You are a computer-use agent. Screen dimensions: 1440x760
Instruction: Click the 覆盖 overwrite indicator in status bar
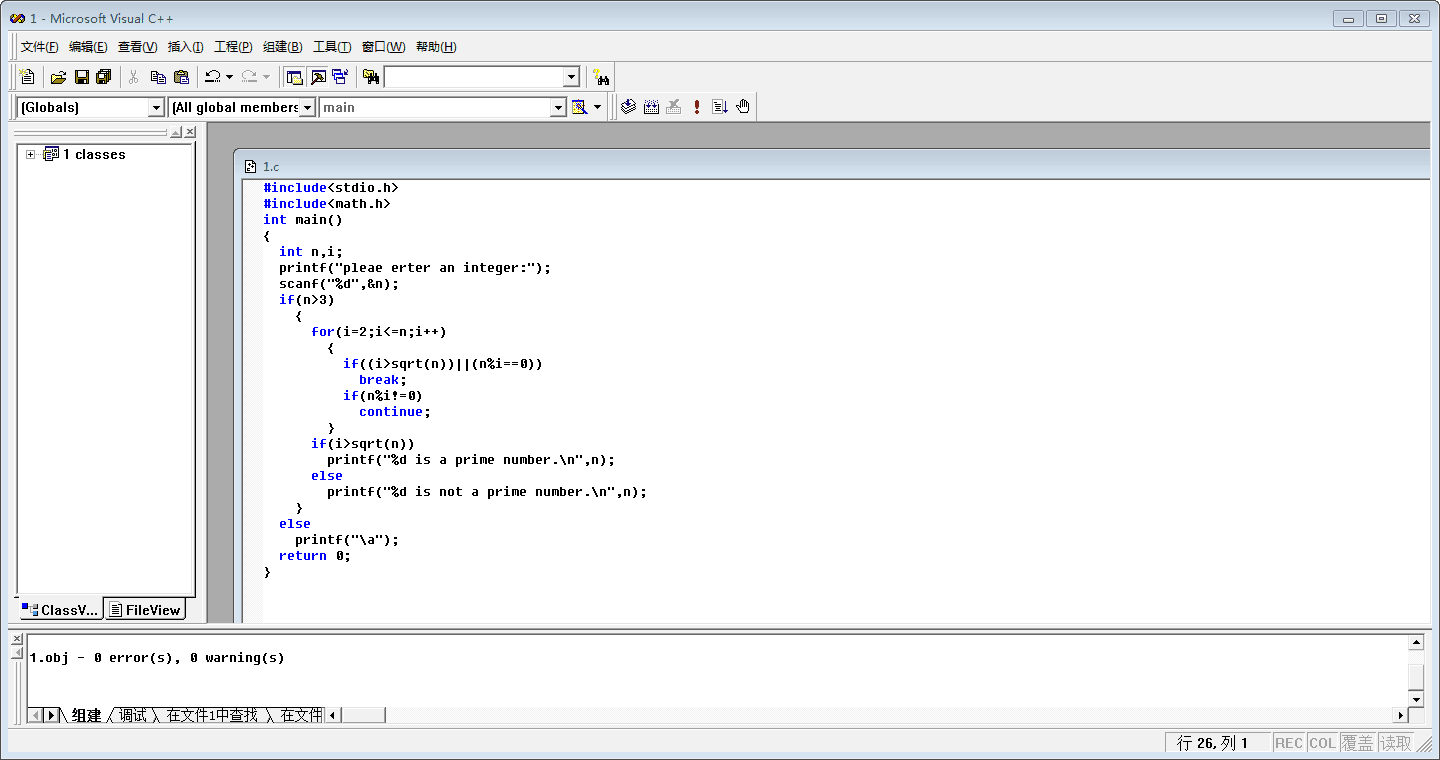pyautogui.click(x=1357, y=743)
